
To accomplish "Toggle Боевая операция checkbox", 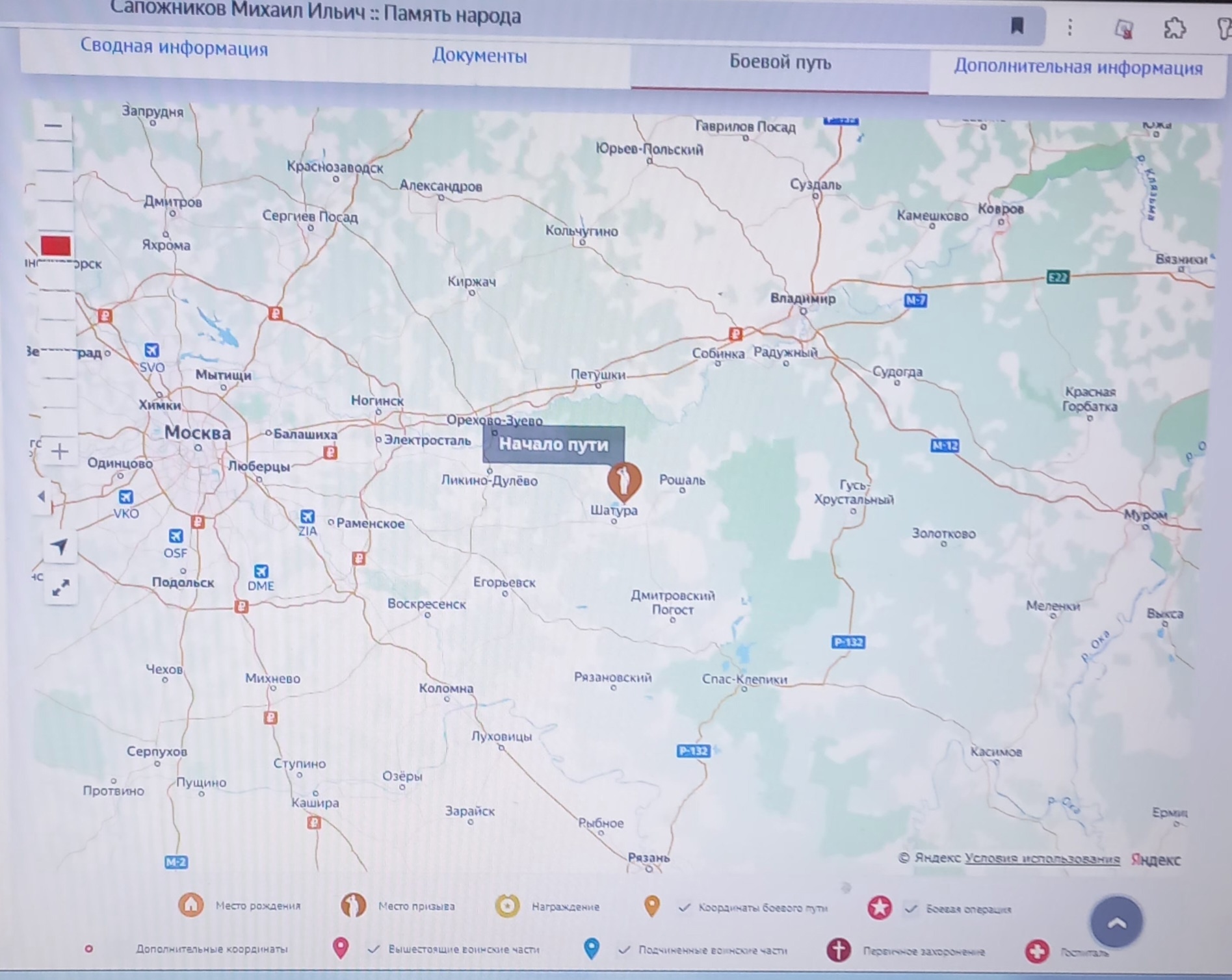I will pos(911,909).
